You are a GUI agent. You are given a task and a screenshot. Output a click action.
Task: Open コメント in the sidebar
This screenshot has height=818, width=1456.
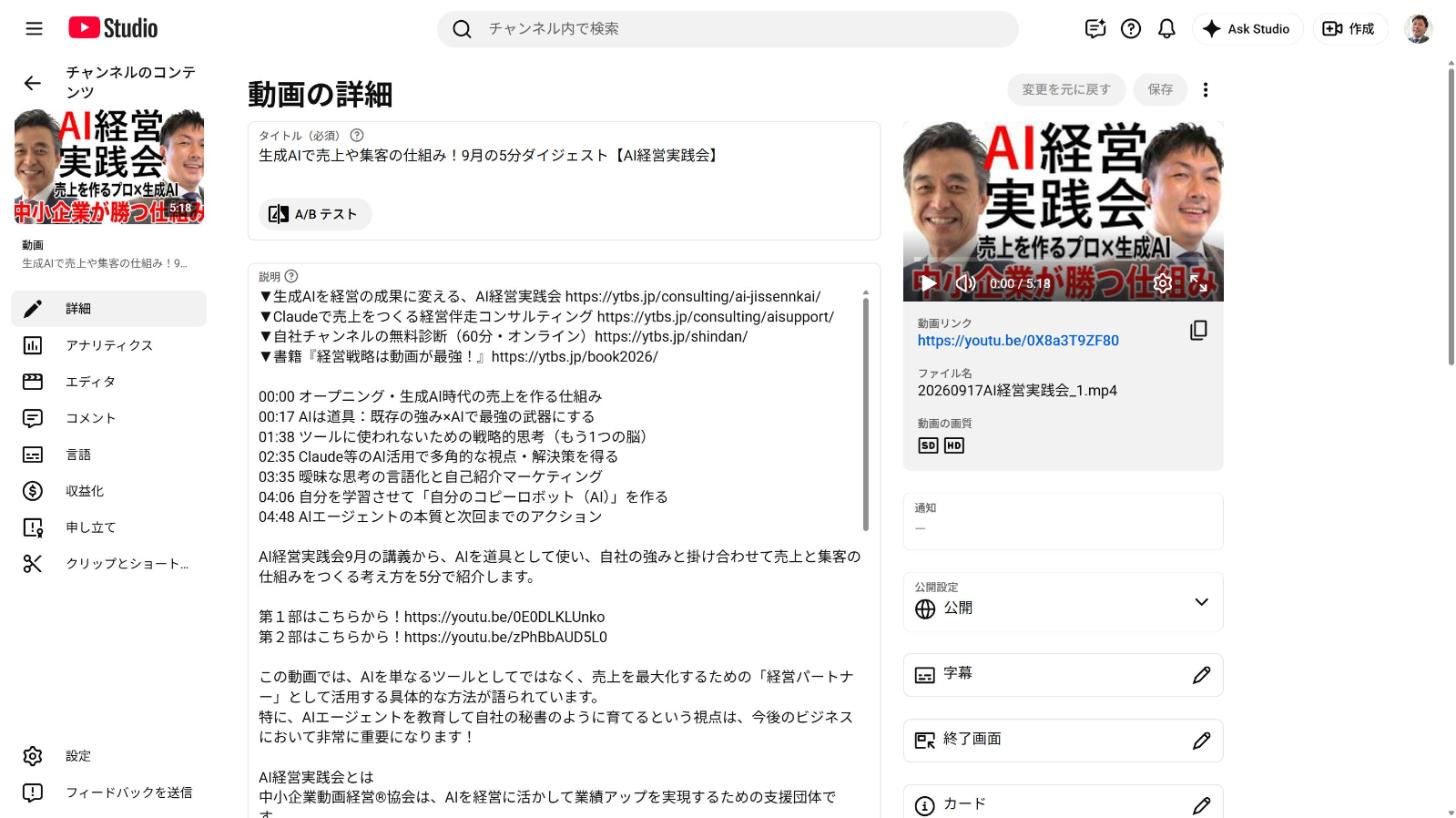pyautogui.click(x=109, y=418)
